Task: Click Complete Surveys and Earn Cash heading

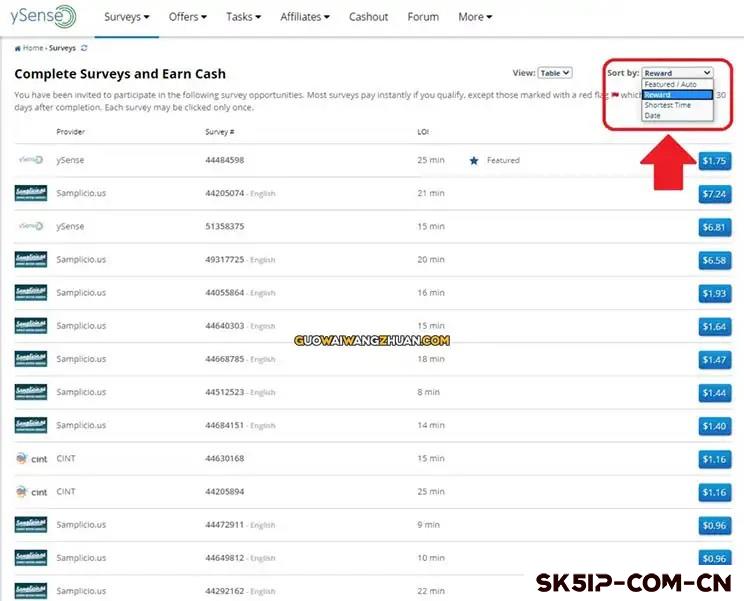Action: pos(120,74)
